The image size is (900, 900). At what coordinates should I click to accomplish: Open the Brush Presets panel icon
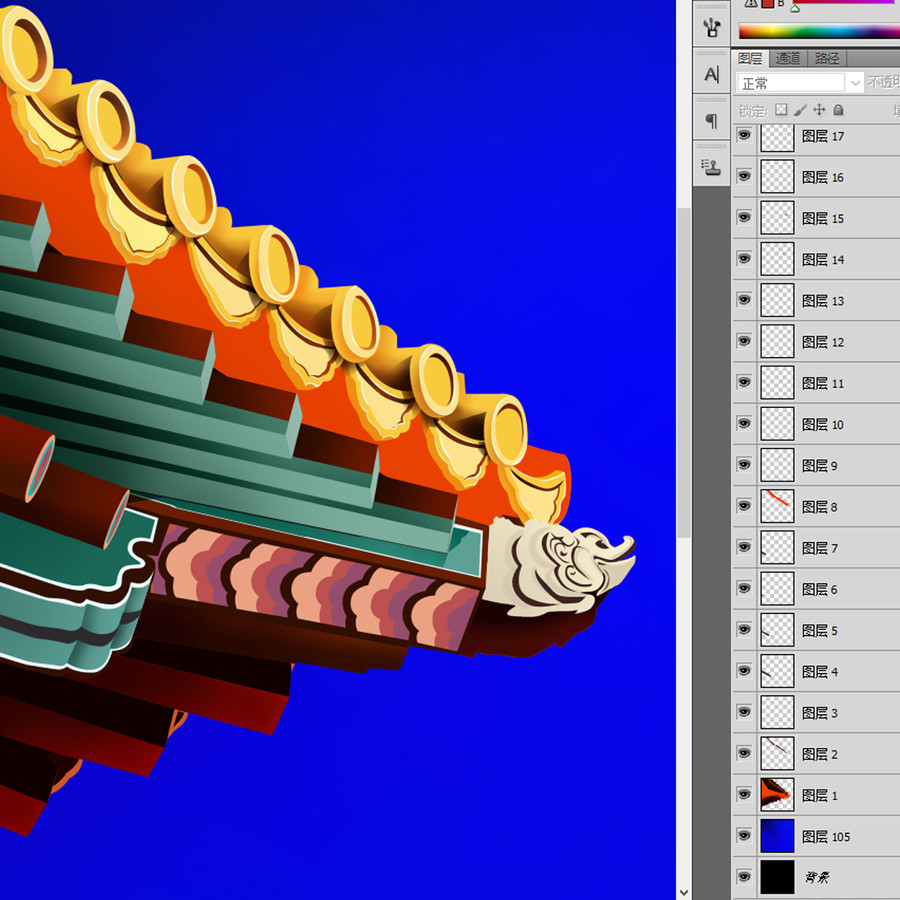click(711, 27)
